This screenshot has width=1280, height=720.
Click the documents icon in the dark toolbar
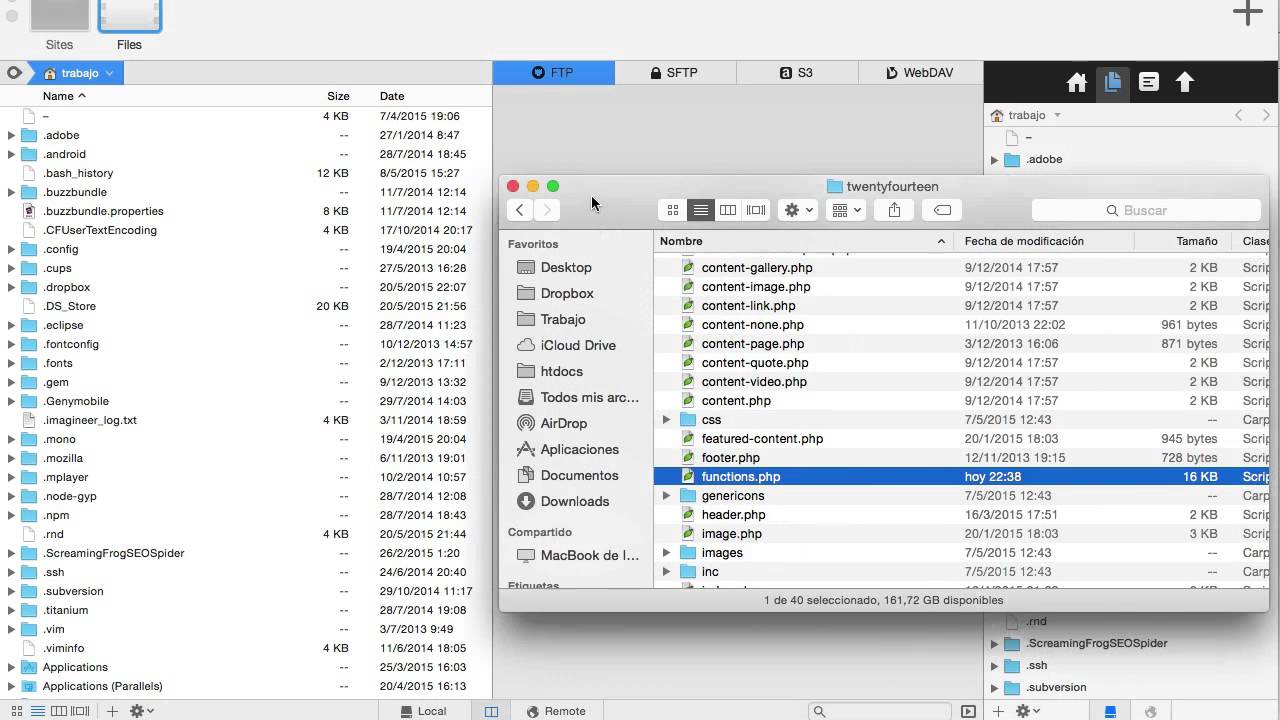coord(1112,83)
